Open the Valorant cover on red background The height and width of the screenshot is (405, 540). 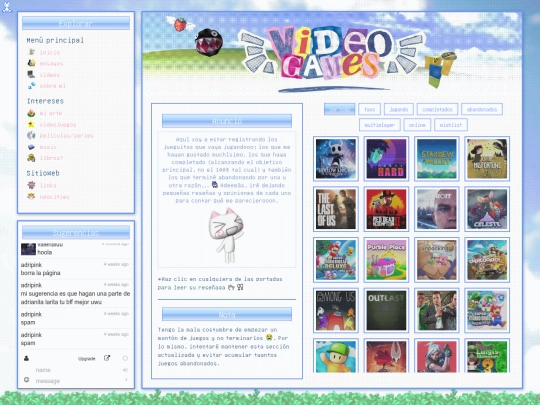(437, 356)
